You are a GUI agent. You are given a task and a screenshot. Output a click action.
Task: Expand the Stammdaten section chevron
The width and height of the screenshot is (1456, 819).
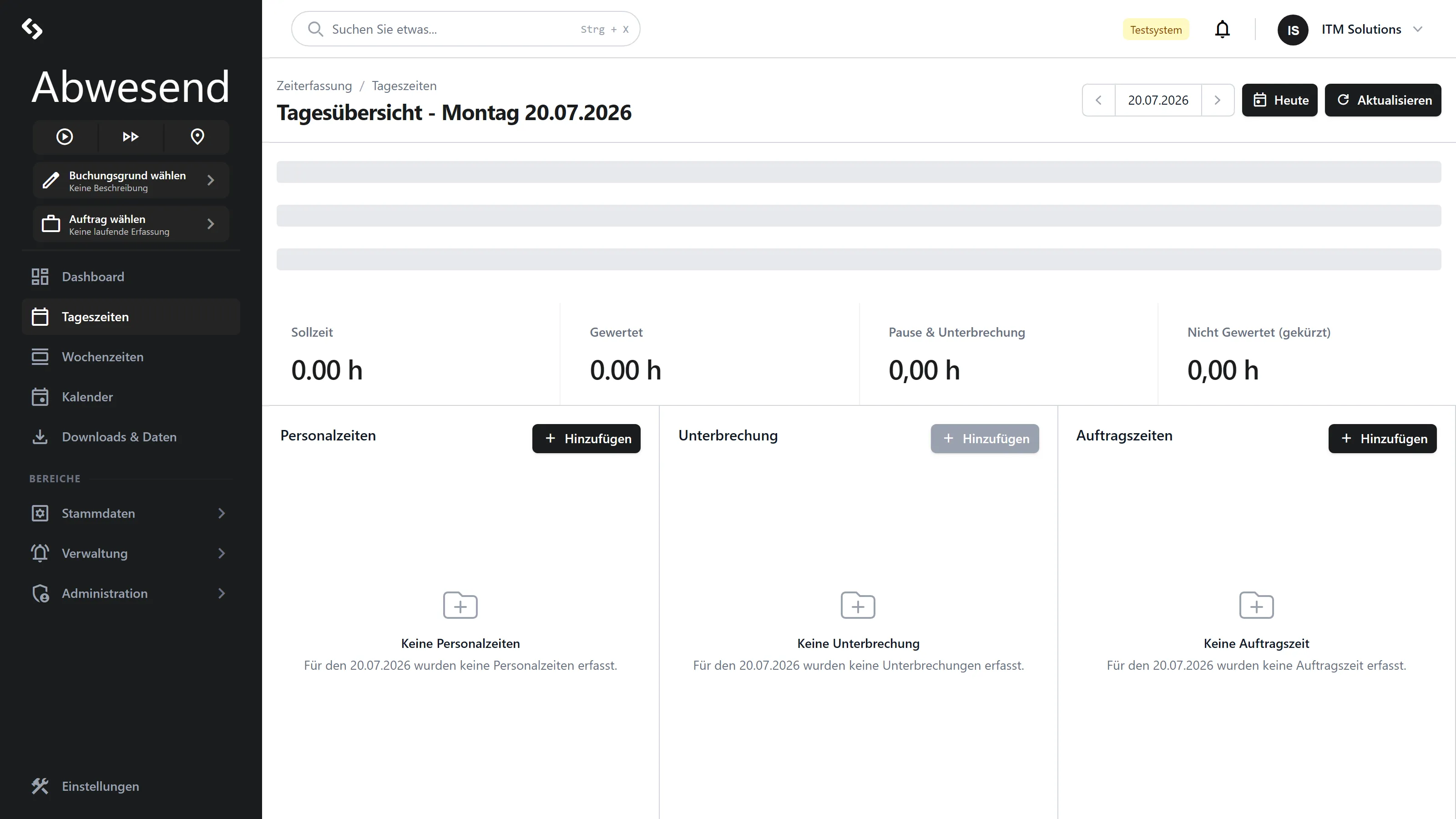222,513
